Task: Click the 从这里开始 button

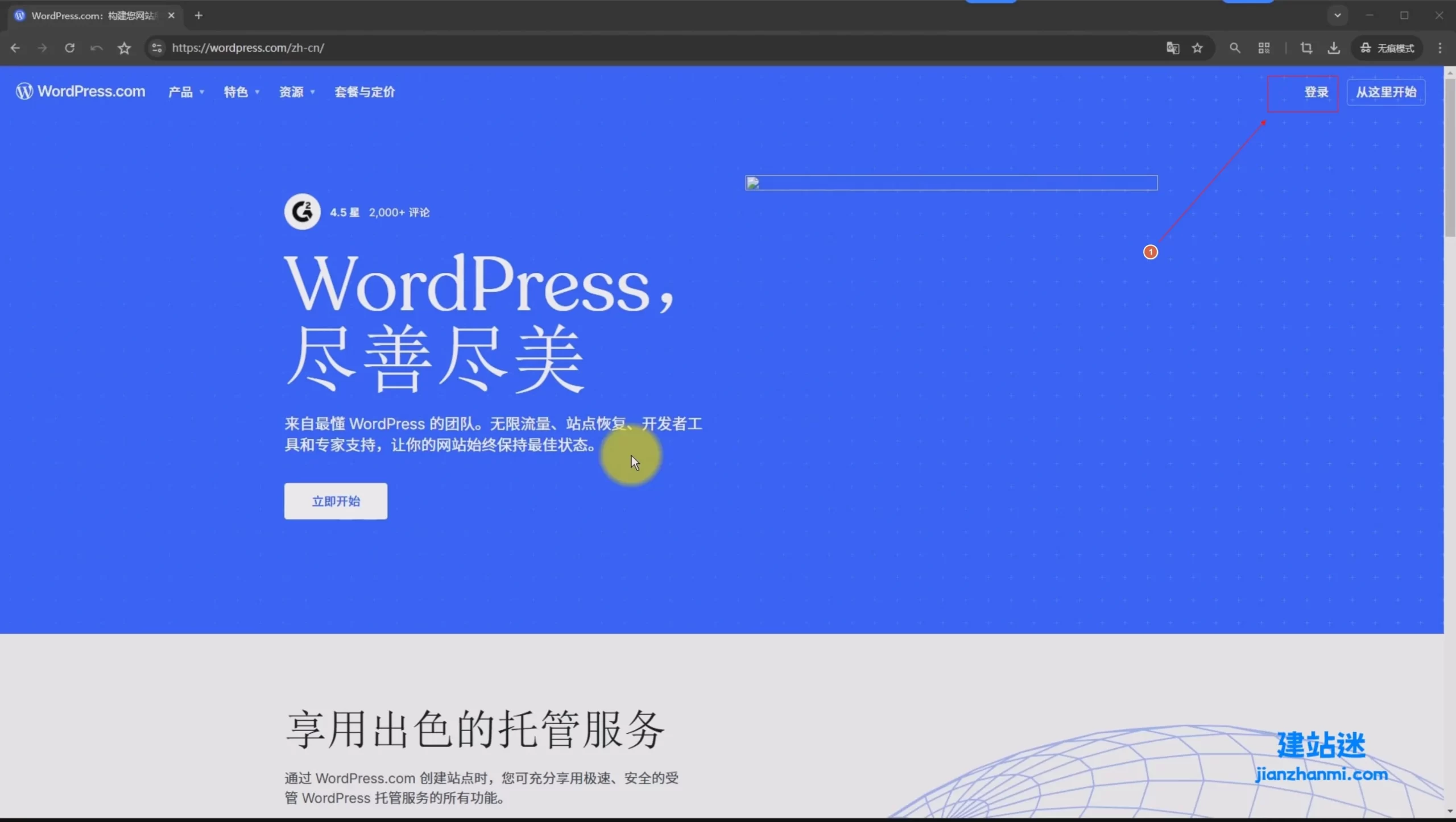Action: (x=1385, y=92)
